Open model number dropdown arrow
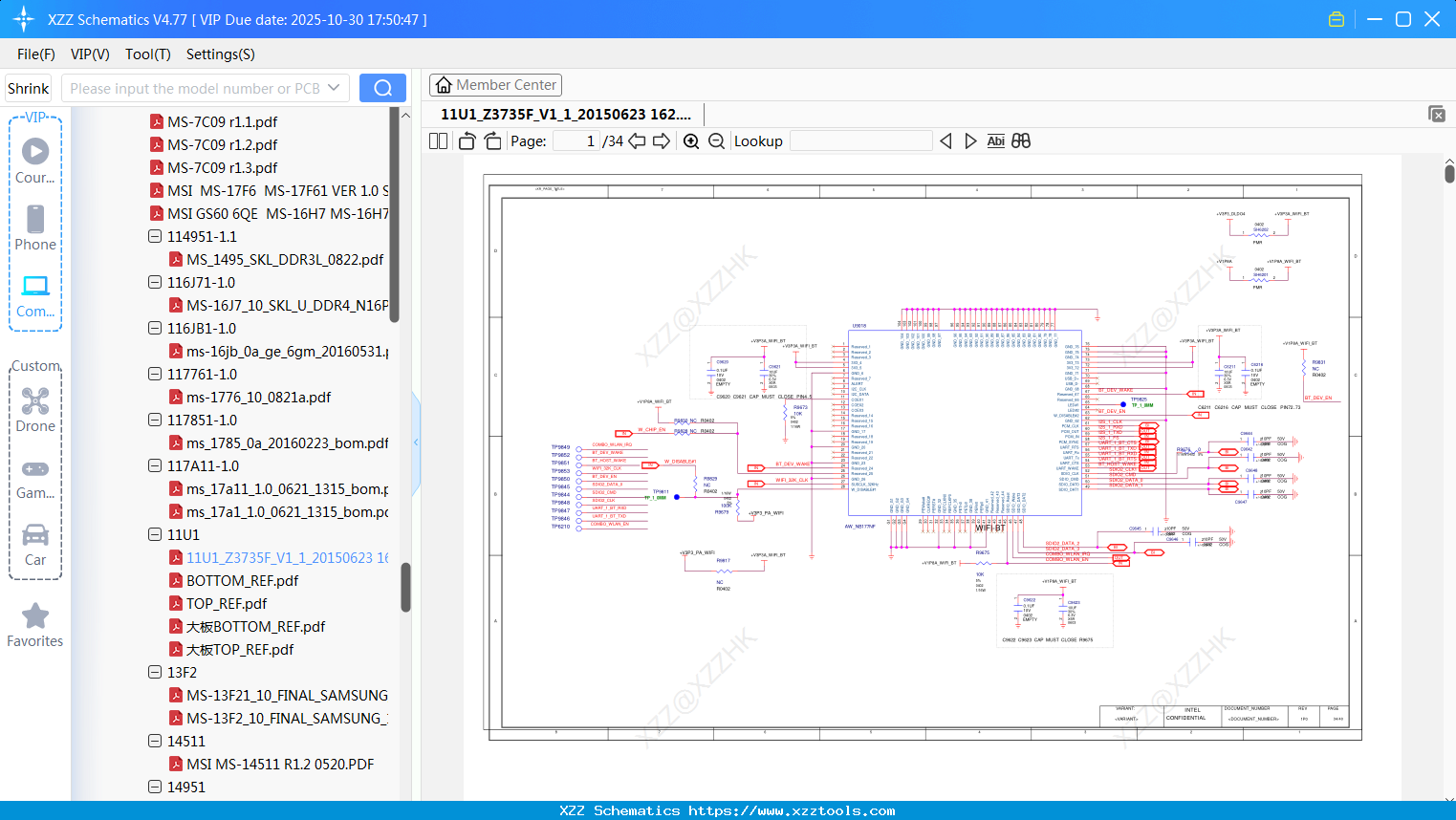Viewport: 1456px width, 820px height. pyautogui.click(x=334, y=88)
